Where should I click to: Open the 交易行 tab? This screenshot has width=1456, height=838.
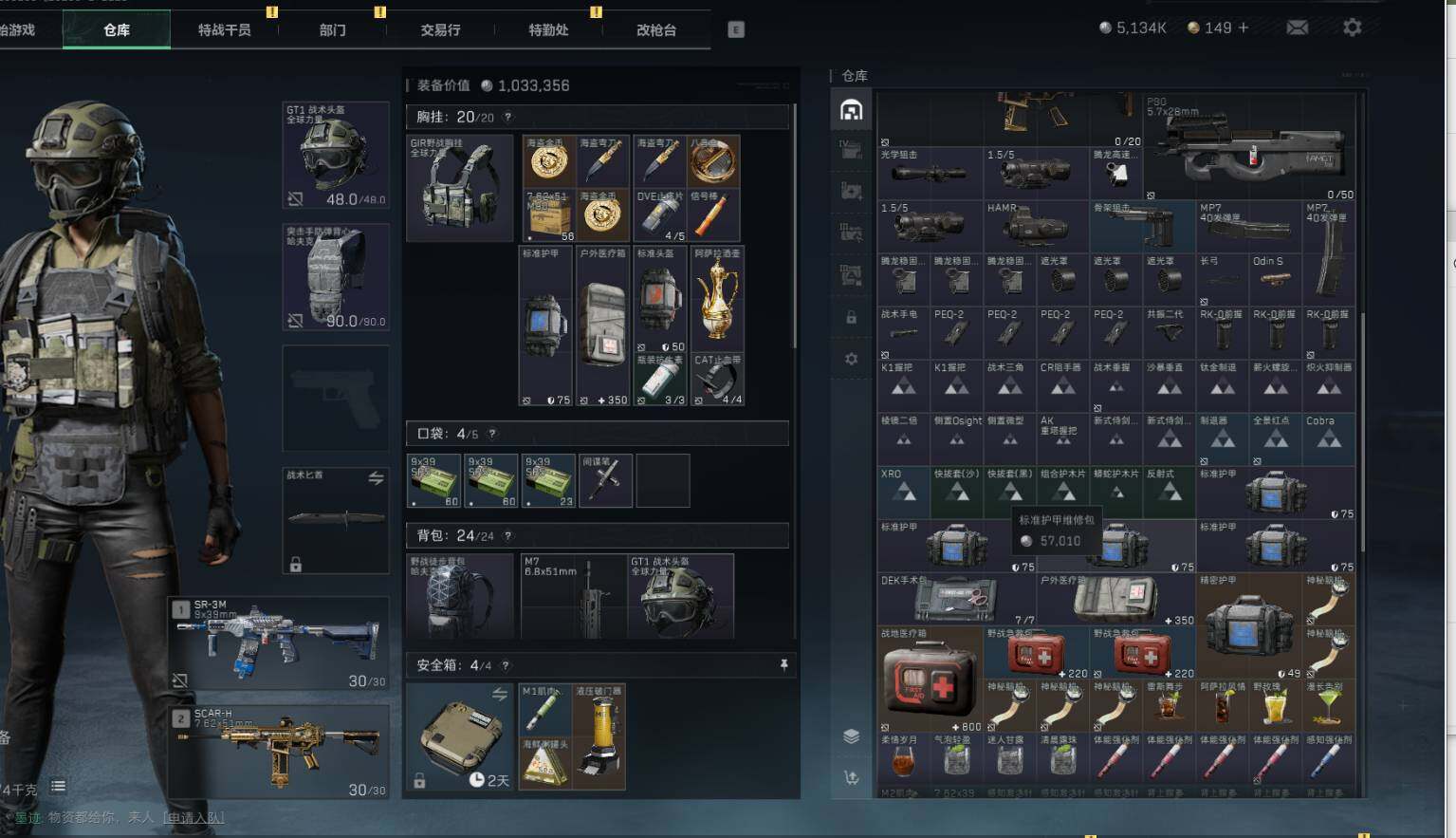click(441, 29)
